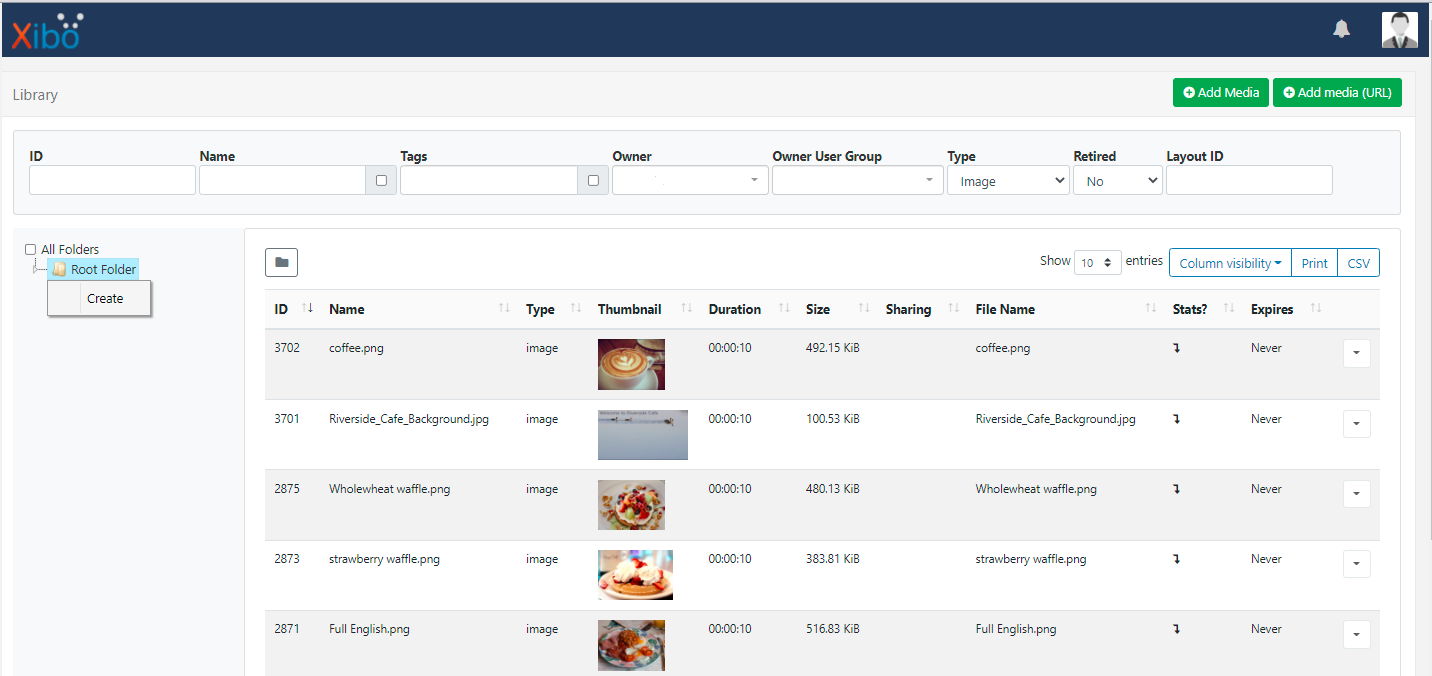The height and width of the screenshot is (676, 1432).
Task: Select Create from the context menu
Action: point(105,298)
